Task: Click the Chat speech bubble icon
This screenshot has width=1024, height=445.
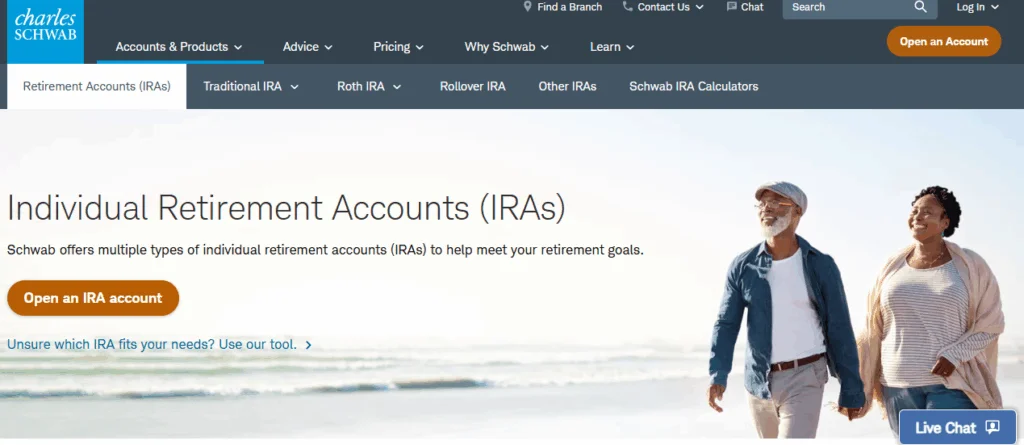Action: pyautogui.click(x=731, y=7)
